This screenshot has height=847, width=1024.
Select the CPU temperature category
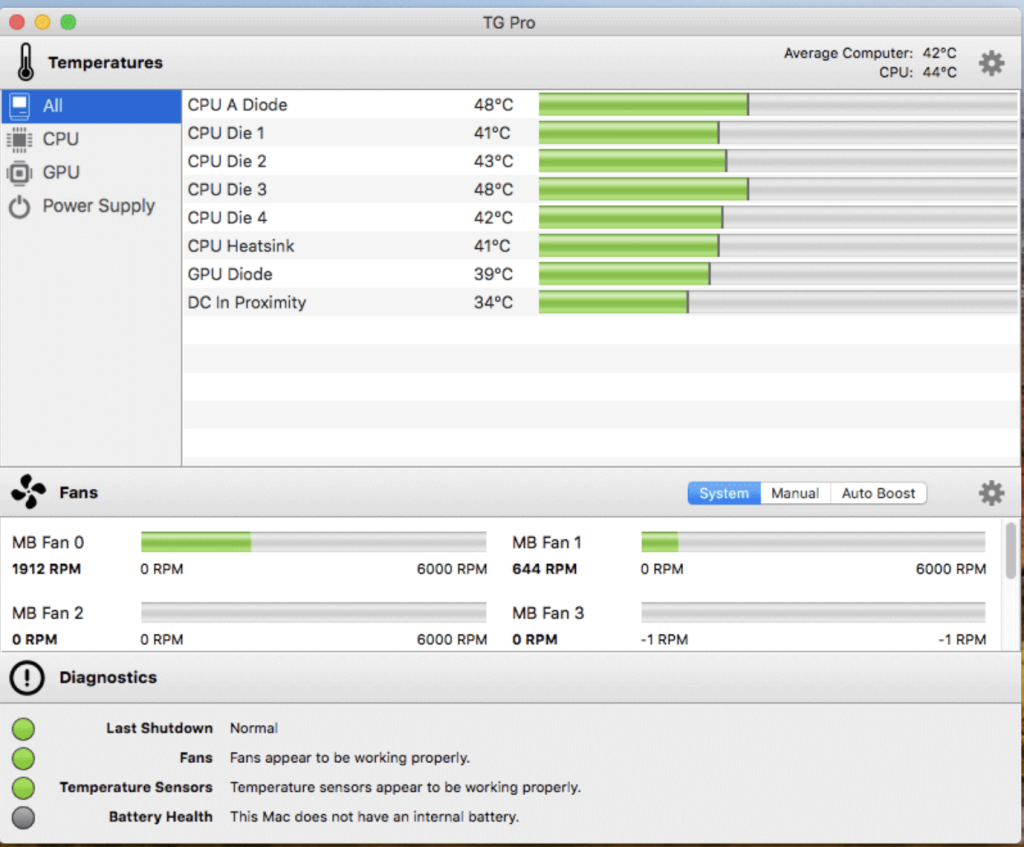click(91, 139)
